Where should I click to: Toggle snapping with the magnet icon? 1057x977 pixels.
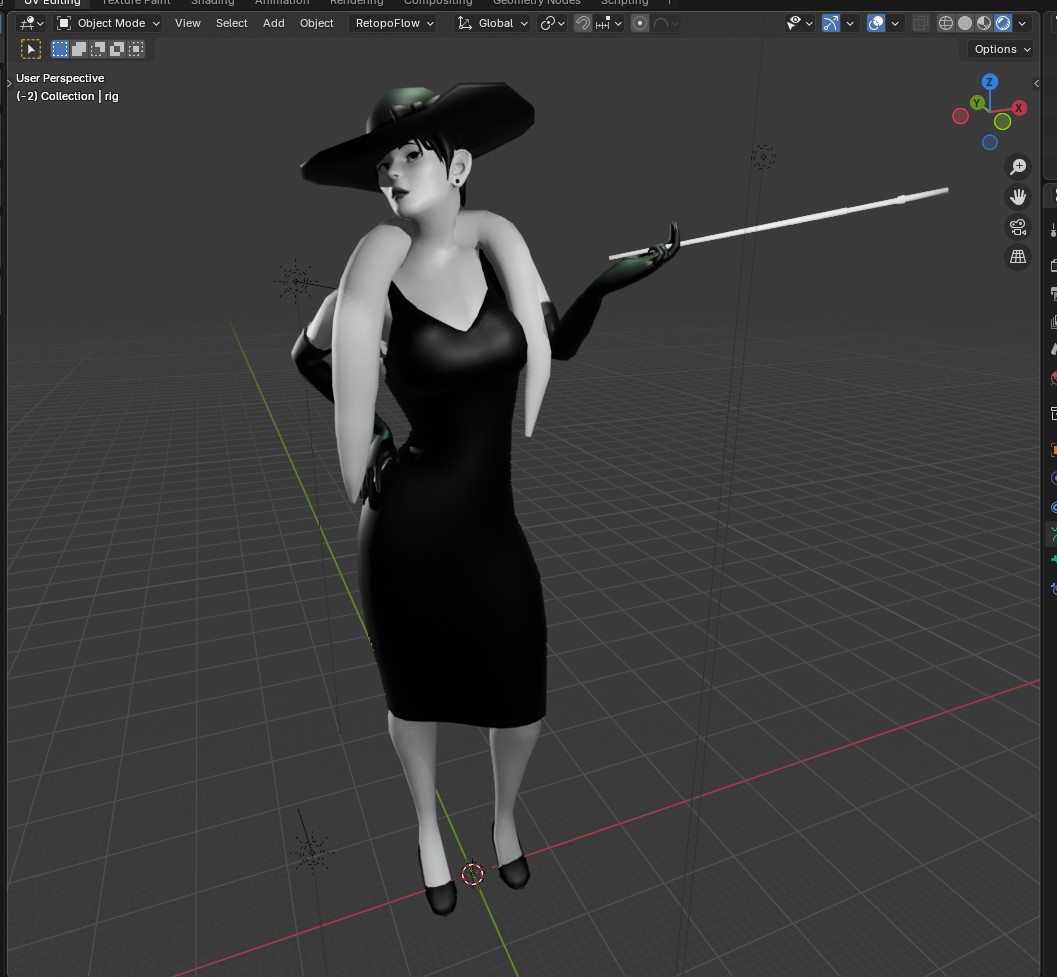pyautogui.click(x=582, y=24)
